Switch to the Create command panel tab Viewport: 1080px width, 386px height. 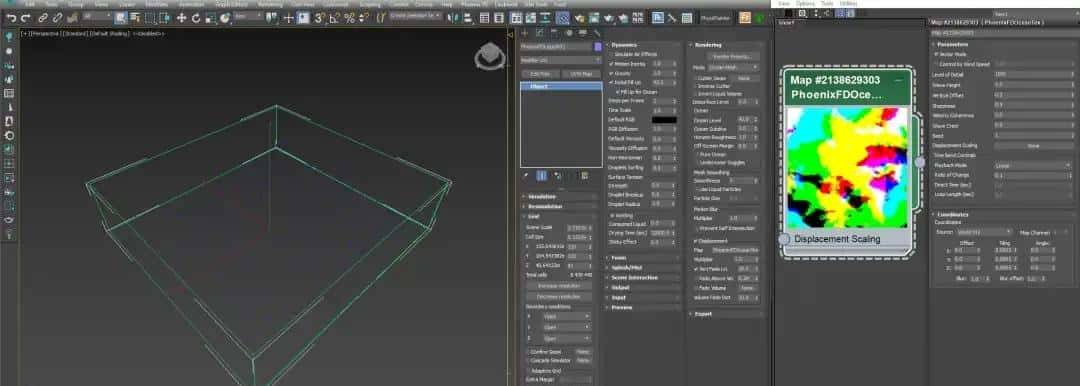tap(525, 32)
